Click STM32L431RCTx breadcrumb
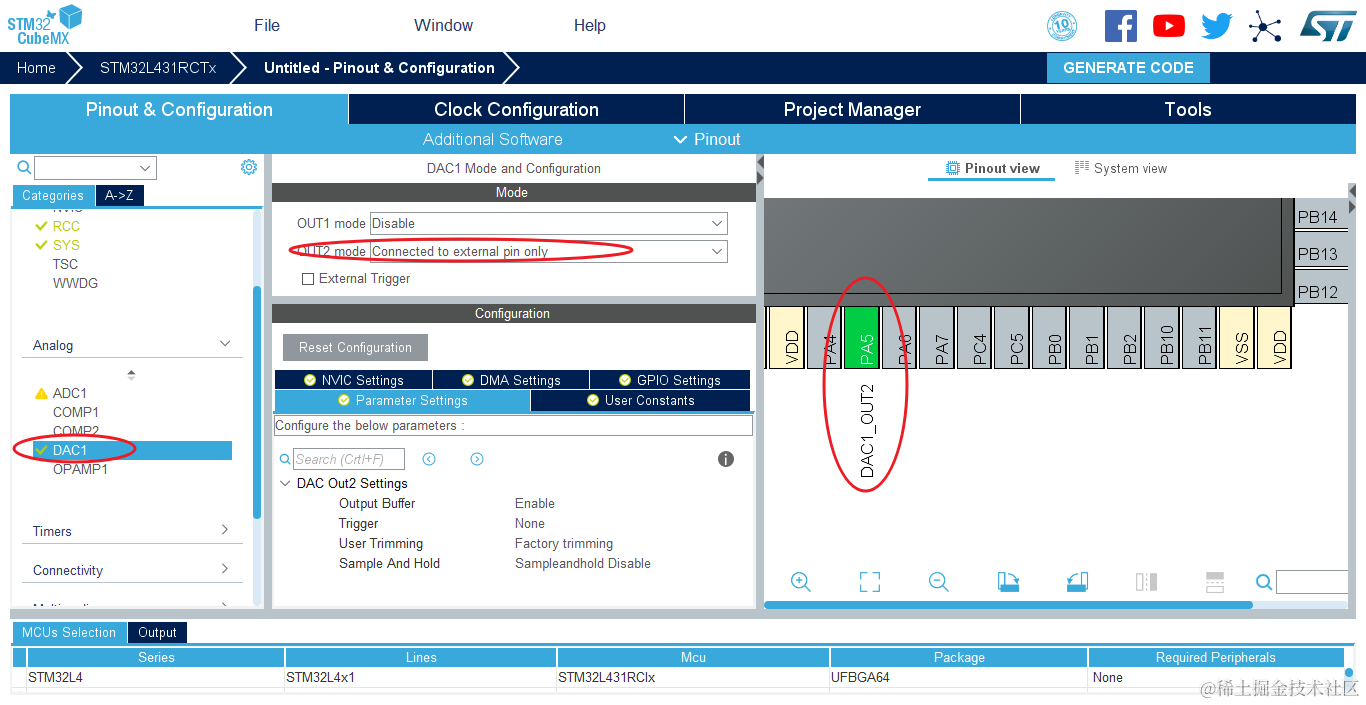The image size is (1366, 705). (x=158, y=68)
